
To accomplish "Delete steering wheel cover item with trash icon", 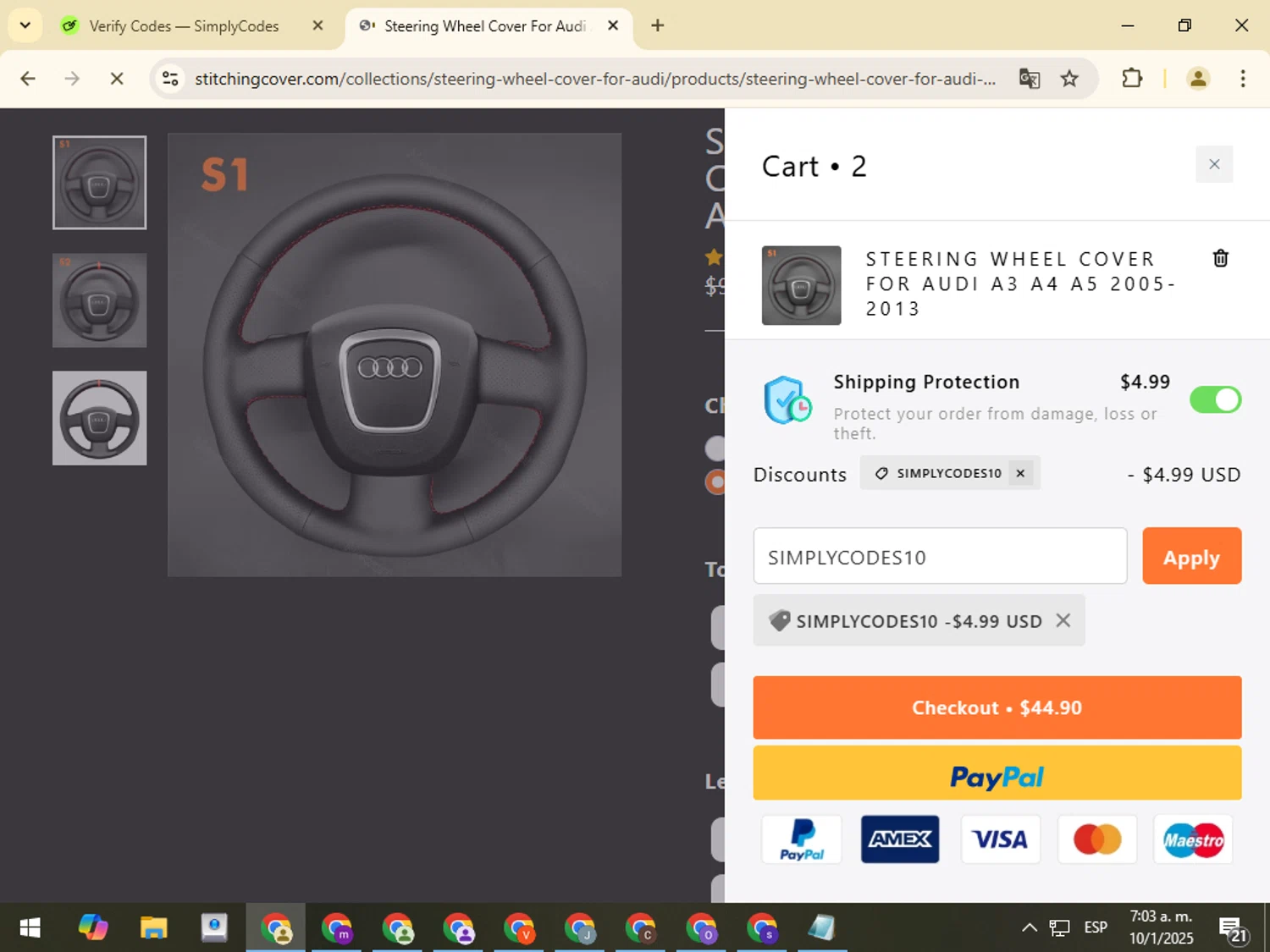I will [1220, 258].
